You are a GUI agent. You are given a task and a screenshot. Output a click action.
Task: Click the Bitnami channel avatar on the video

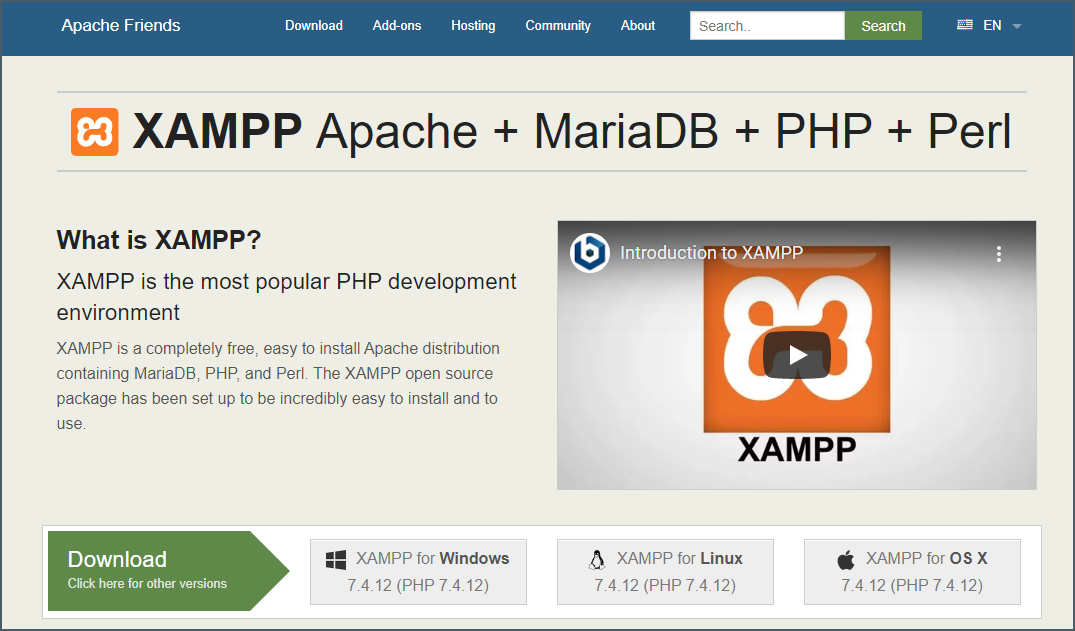click(590, 253)
